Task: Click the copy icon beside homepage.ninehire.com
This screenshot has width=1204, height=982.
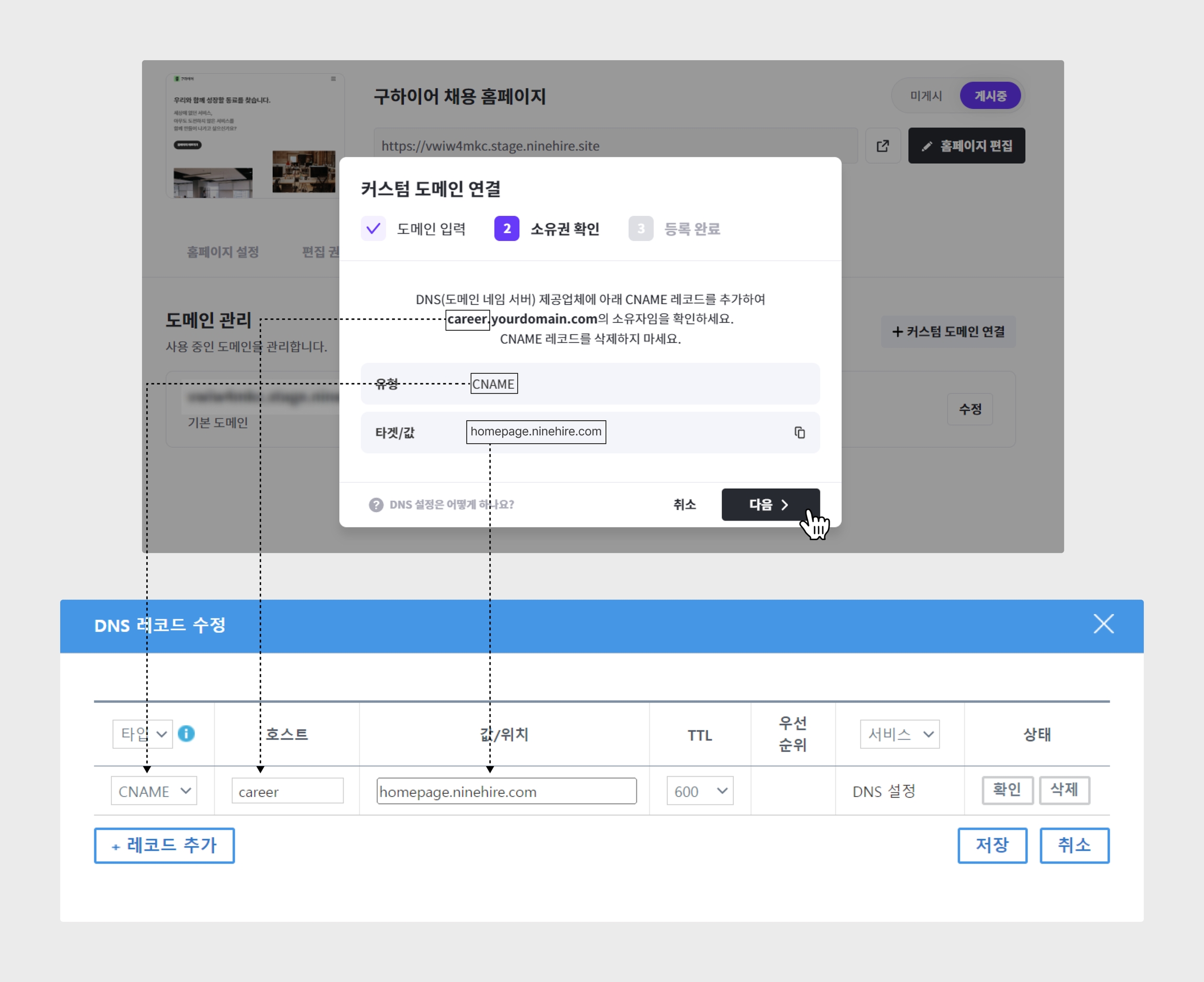Action: click(x=799, y=433)
